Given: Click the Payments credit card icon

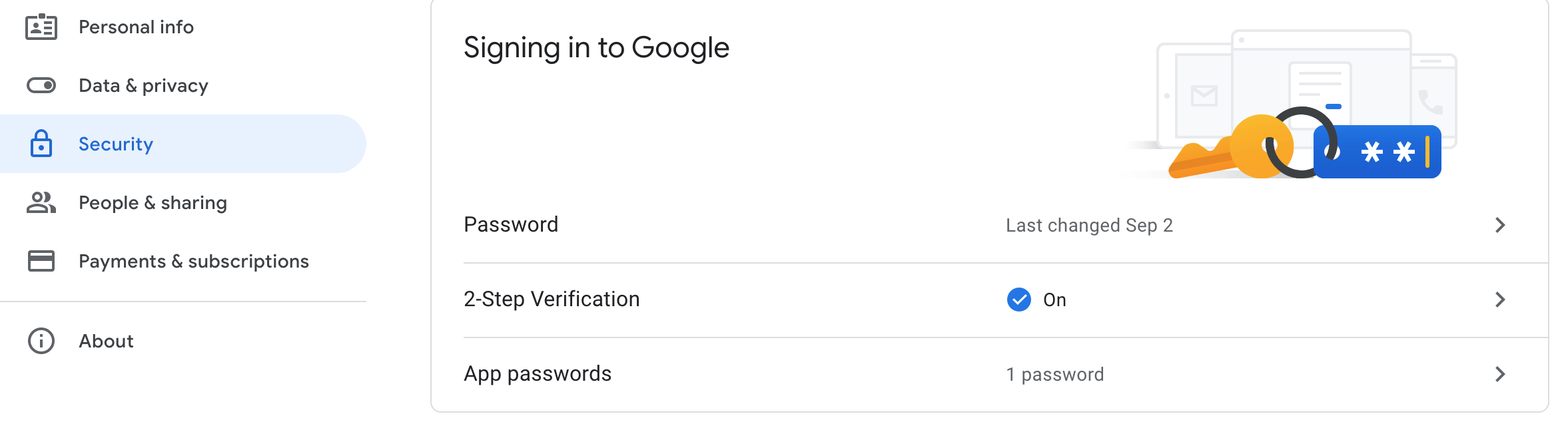Looking at the screenshot, I should point(41,261).
